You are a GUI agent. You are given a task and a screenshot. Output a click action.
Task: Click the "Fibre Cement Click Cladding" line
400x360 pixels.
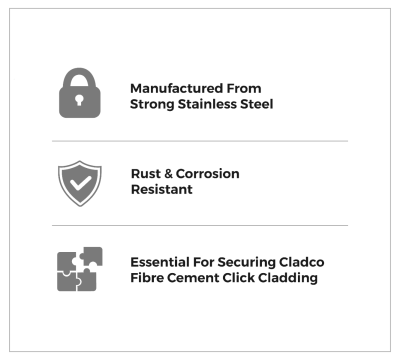(224, 278)
